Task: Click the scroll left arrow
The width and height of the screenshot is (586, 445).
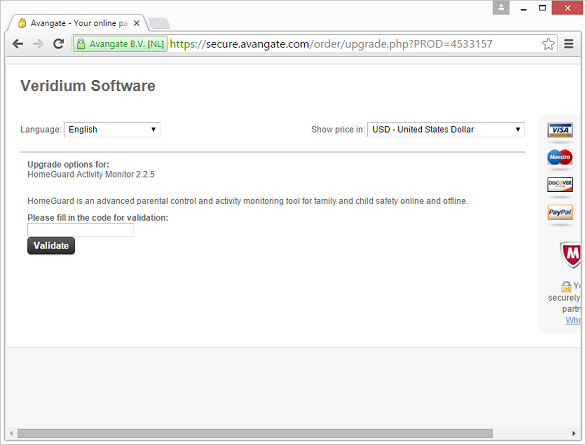Action: pyautogui.click(x=12, y=433)
